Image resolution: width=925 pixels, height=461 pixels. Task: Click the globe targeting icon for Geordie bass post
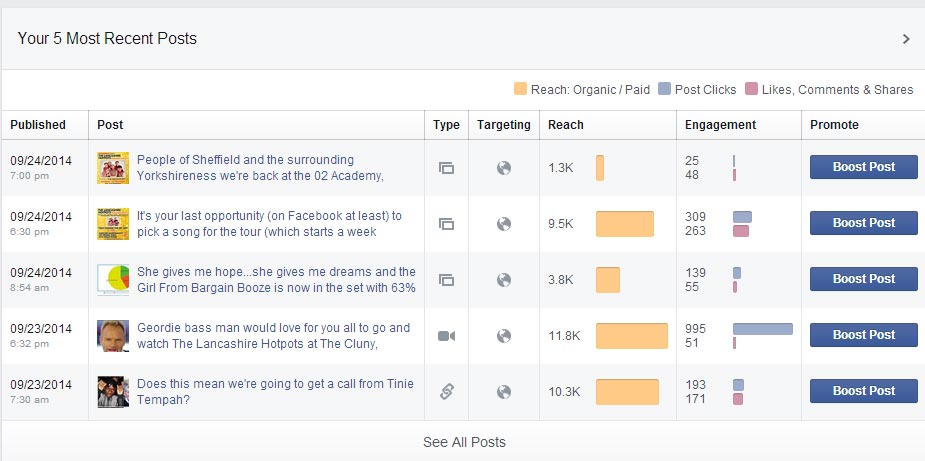[504, 336]
